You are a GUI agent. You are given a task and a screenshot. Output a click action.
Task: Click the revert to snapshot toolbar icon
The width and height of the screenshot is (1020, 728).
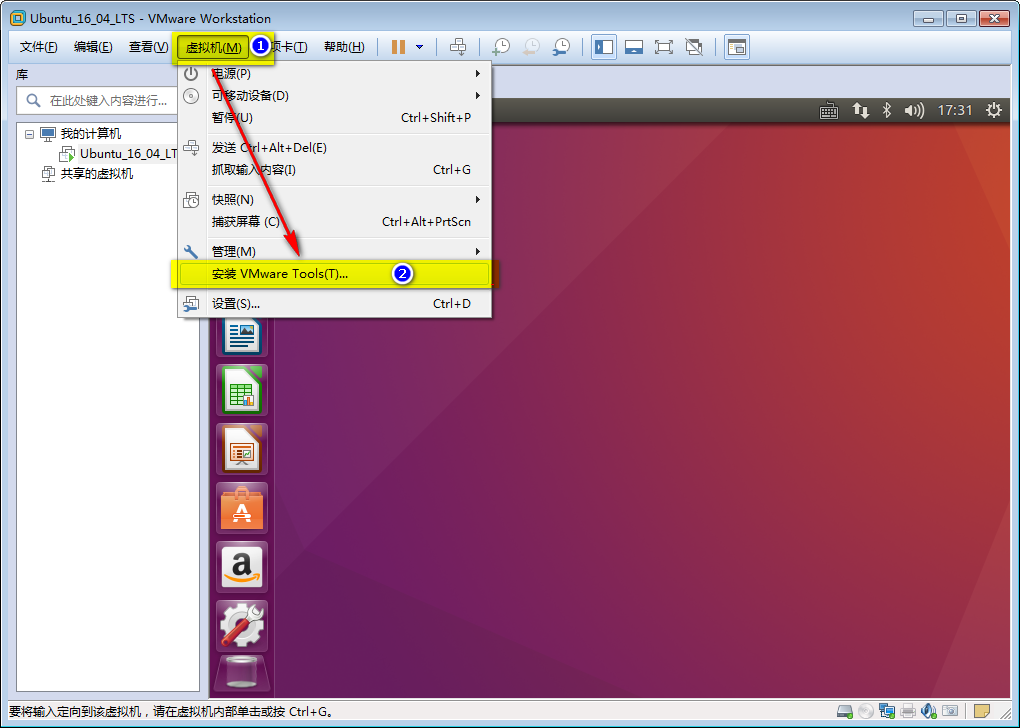531,47
